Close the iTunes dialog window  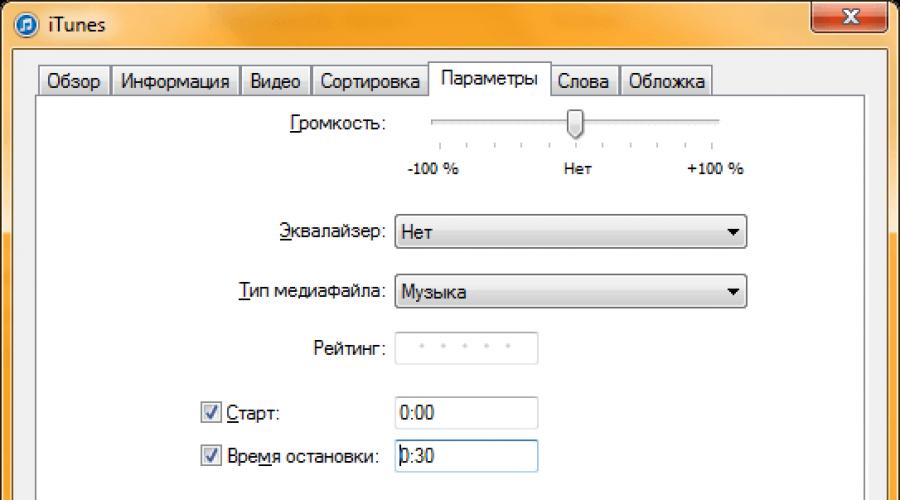[x=849, y=17]
